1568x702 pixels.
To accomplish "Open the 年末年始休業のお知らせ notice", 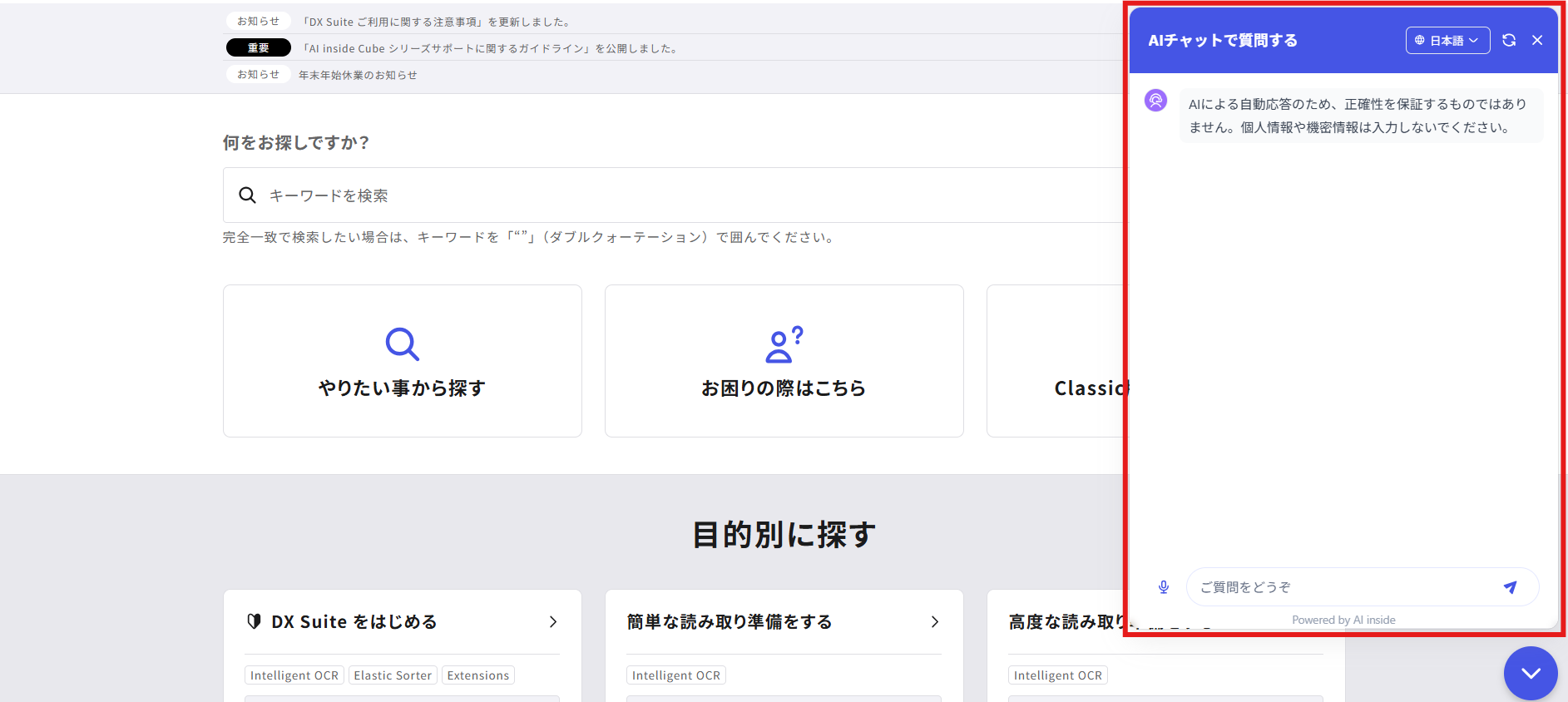I will (358, 75).
